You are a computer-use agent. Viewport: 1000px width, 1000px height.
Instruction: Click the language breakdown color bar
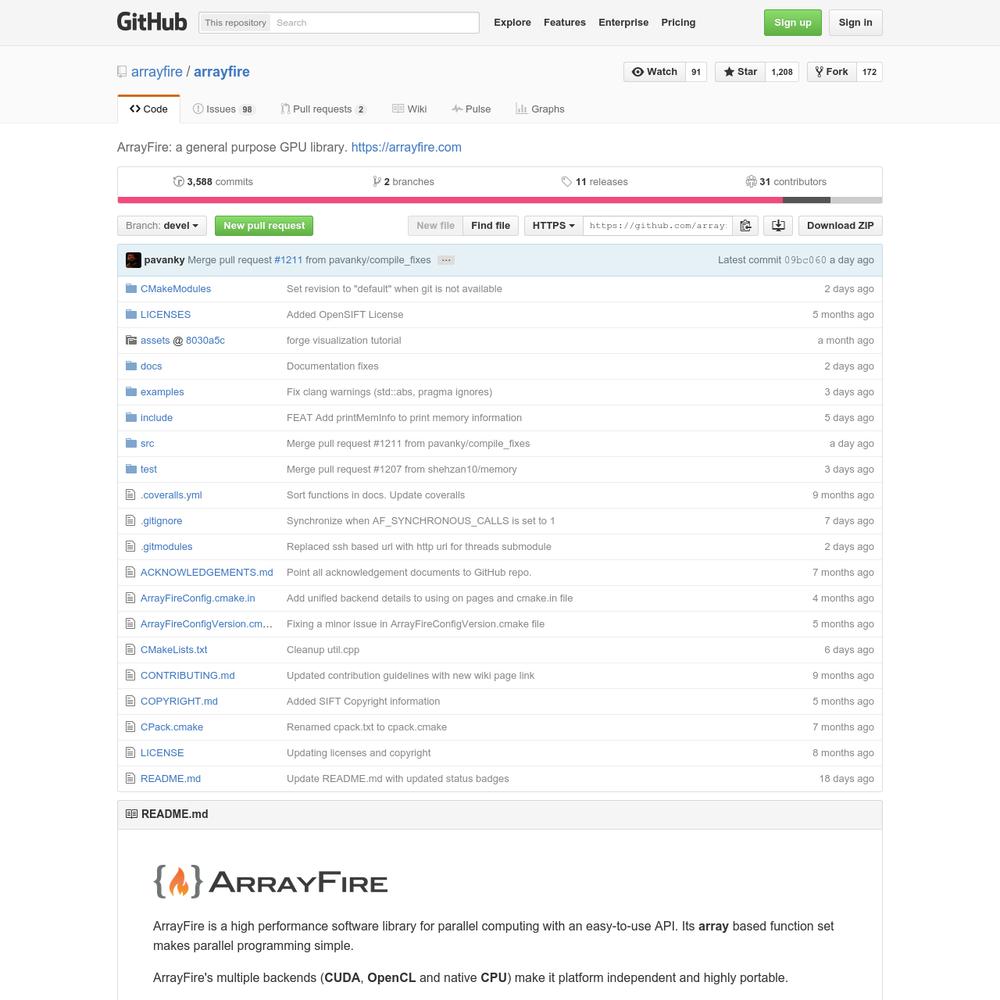[x=500, y=200]
